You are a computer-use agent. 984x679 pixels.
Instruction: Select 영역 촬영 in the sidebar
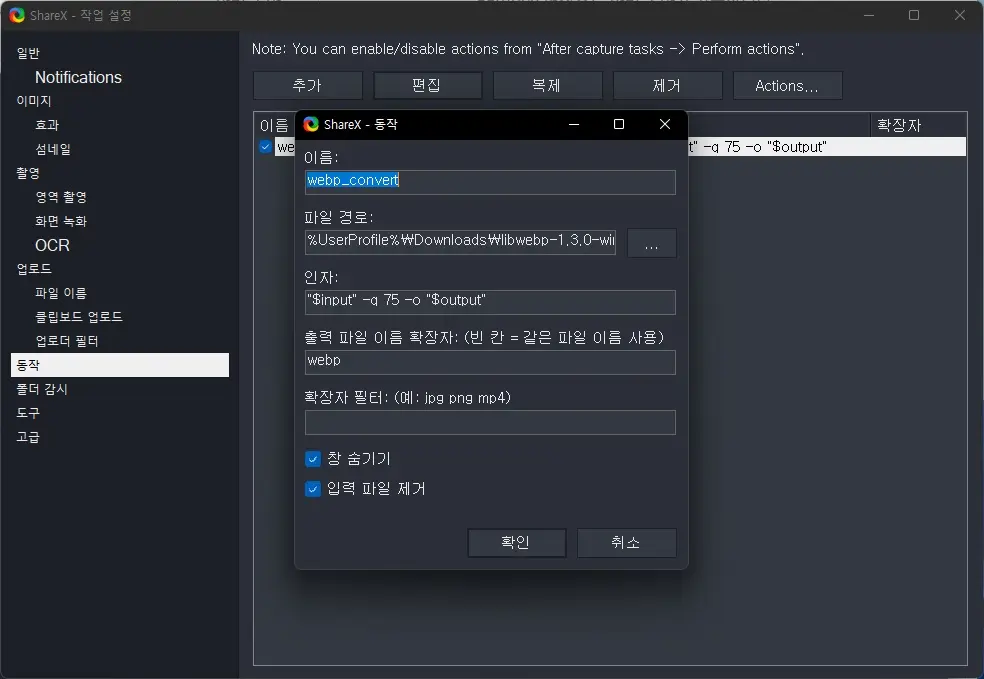61,197
